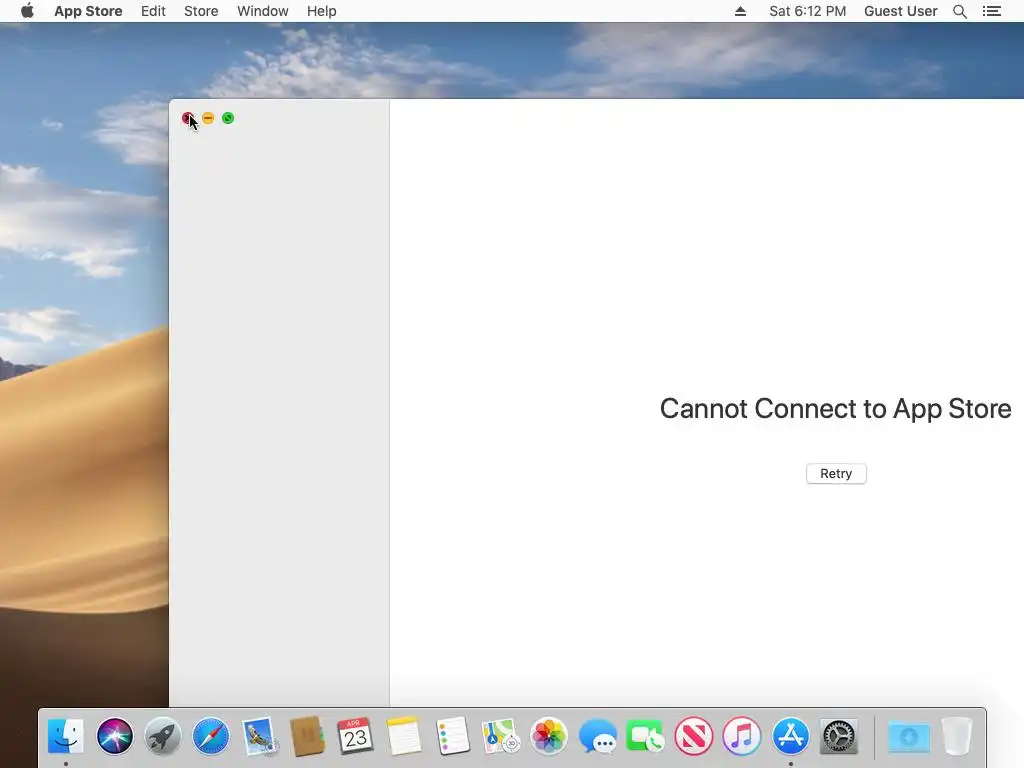This screenshot has width=1024, height=768.
Task: Open Calendar icon showing 23
Action: pos(355,736)
